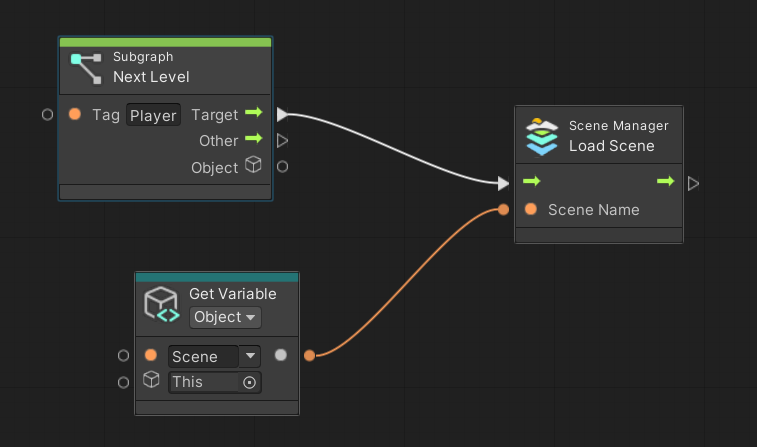Click the Object value output port
The height and width of the screenshot is (447, 757).
pos(282,167)
